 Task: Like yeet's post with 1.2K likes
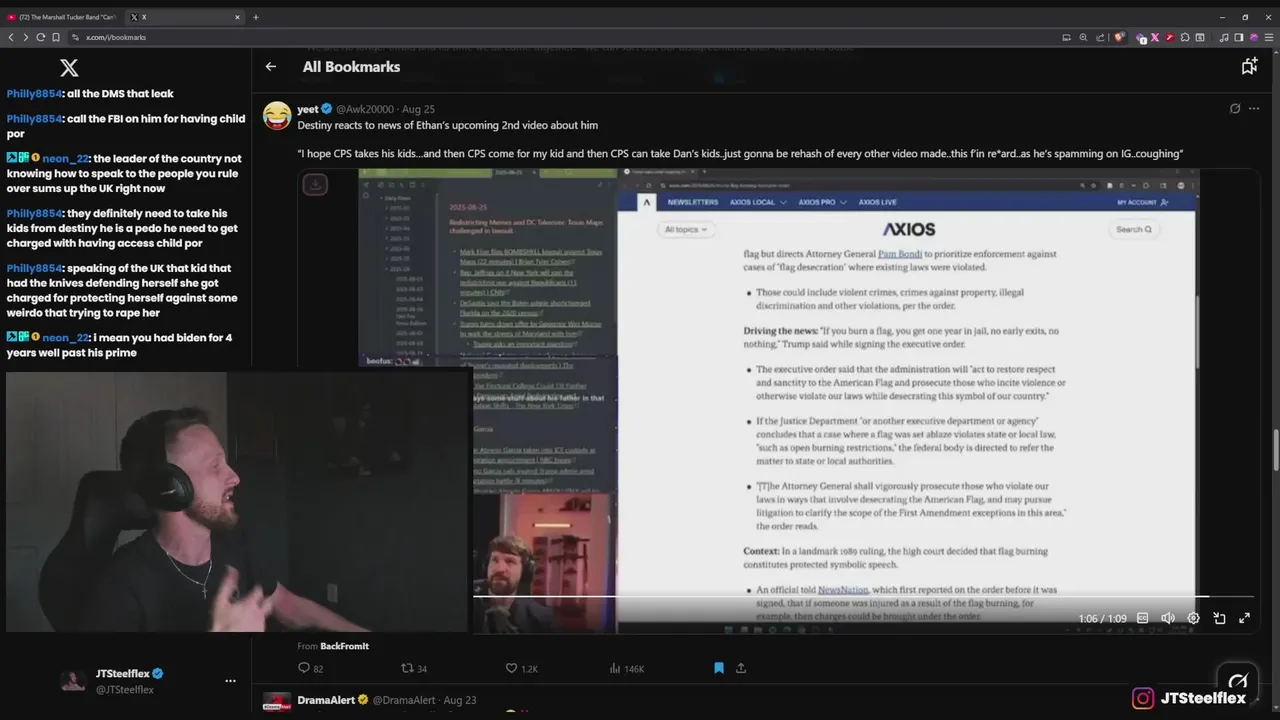(521, 668)
